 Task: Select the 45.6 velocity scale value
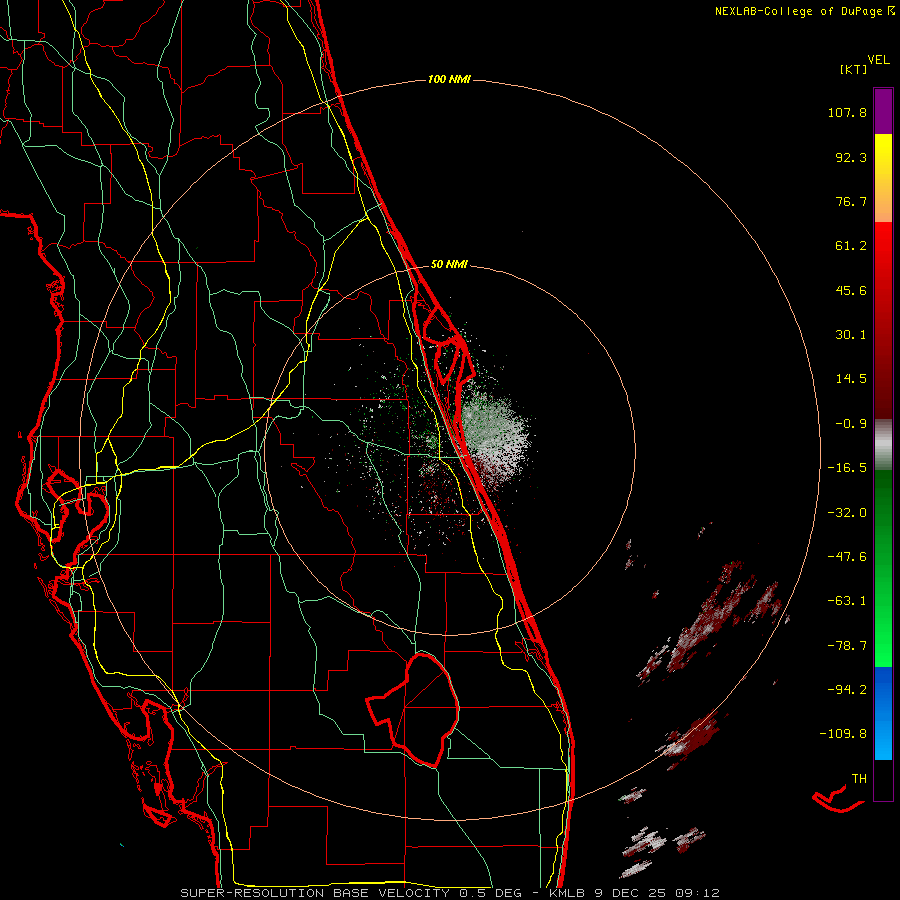pos(851,290)
